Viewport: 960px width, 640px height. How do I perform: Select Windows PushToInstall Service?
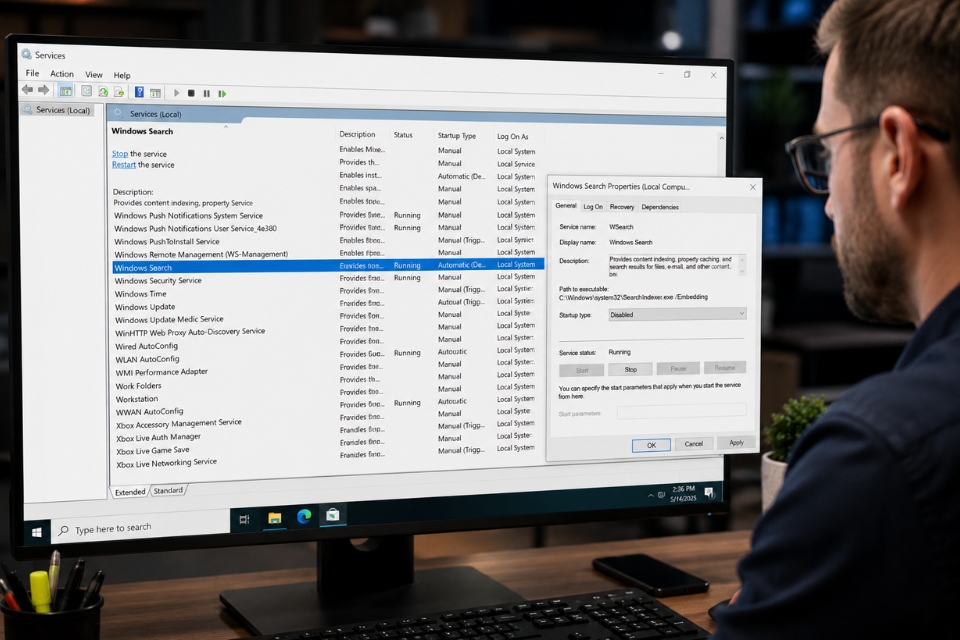pos(167,241)
